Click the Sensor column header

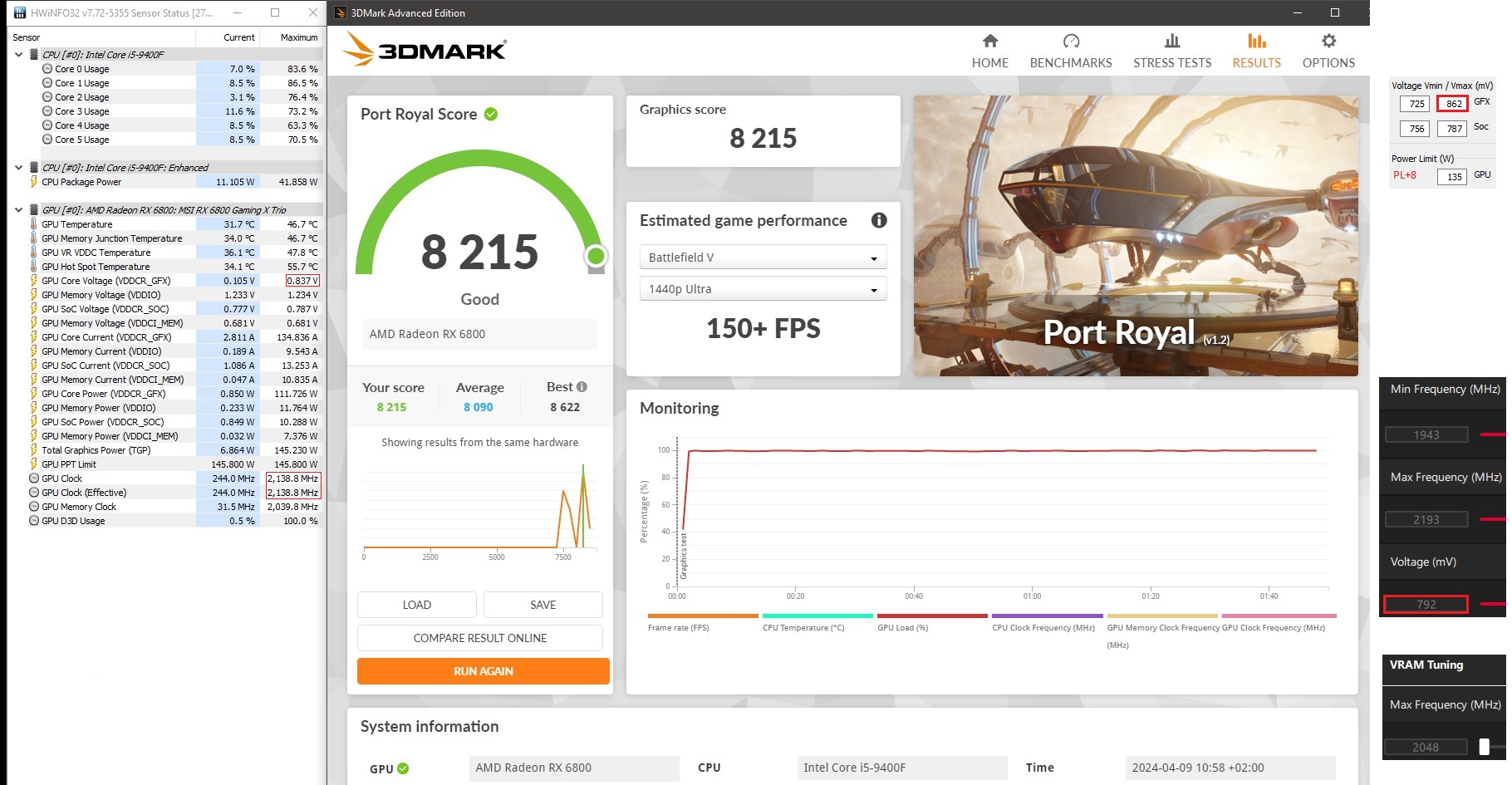tap(102, 37)
